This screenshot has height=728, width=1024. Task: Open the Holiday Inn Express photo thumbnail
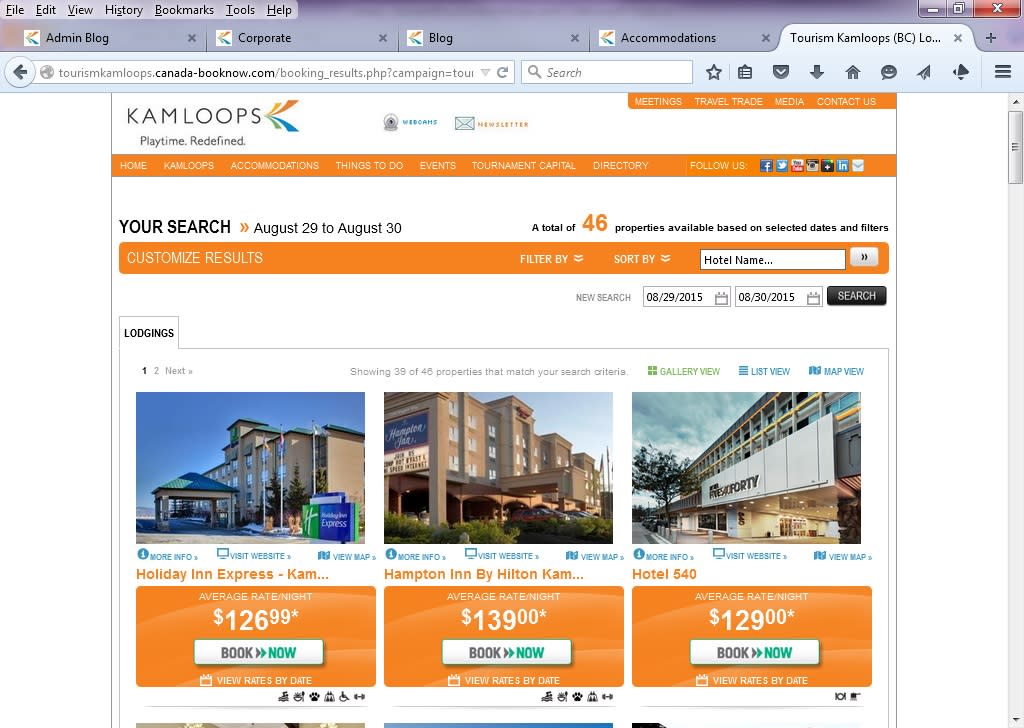click(x=250, y=467)
